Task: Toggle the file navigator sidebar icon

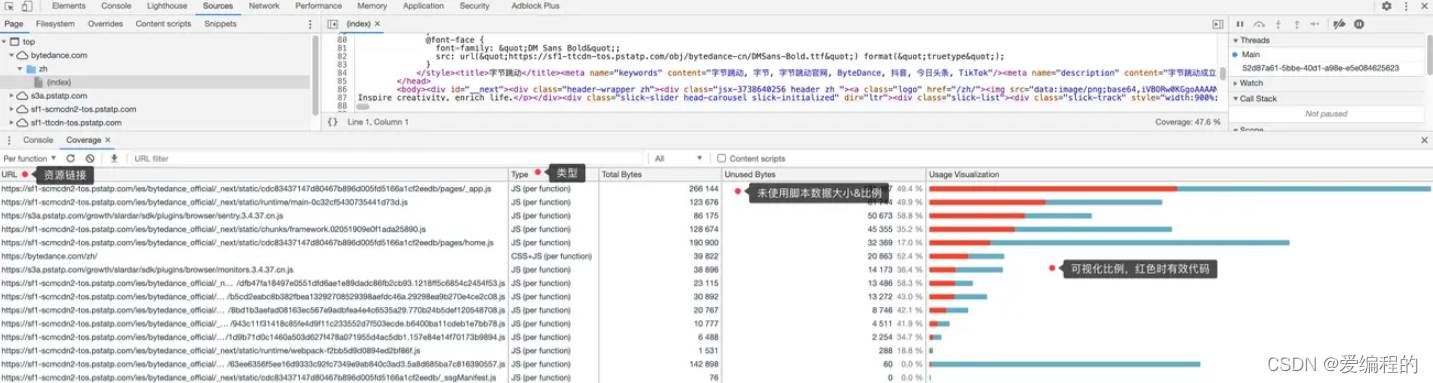Action: click(x=333, y=23)
